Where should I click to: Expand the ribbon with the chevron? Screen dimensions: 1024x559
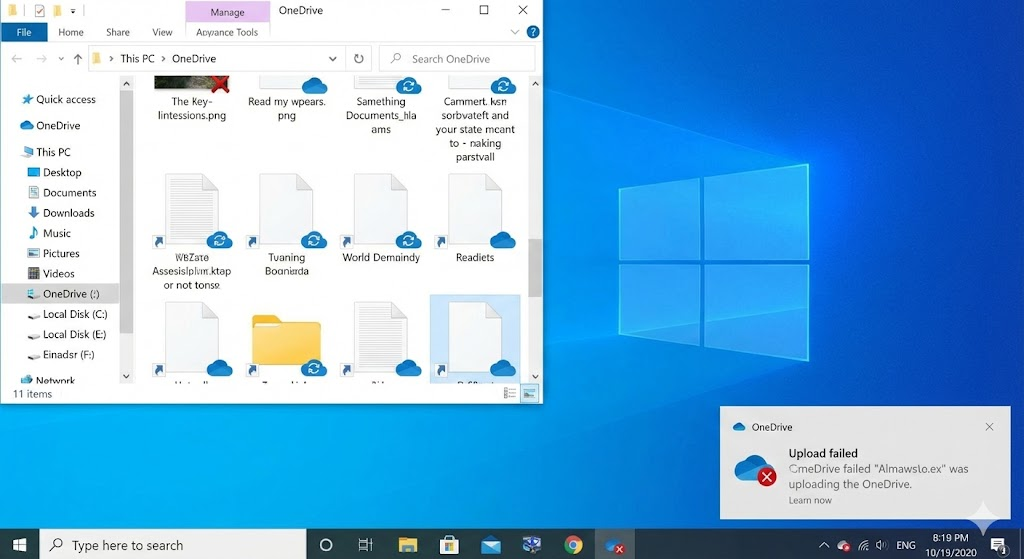(515, 32)
